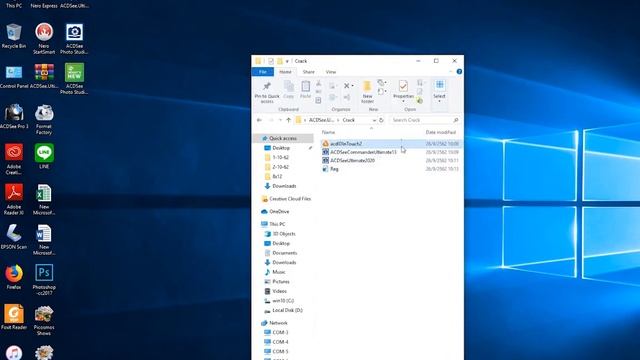
Task: Switch to the Home ribbon tab
Action: click(x=285, y=72)
